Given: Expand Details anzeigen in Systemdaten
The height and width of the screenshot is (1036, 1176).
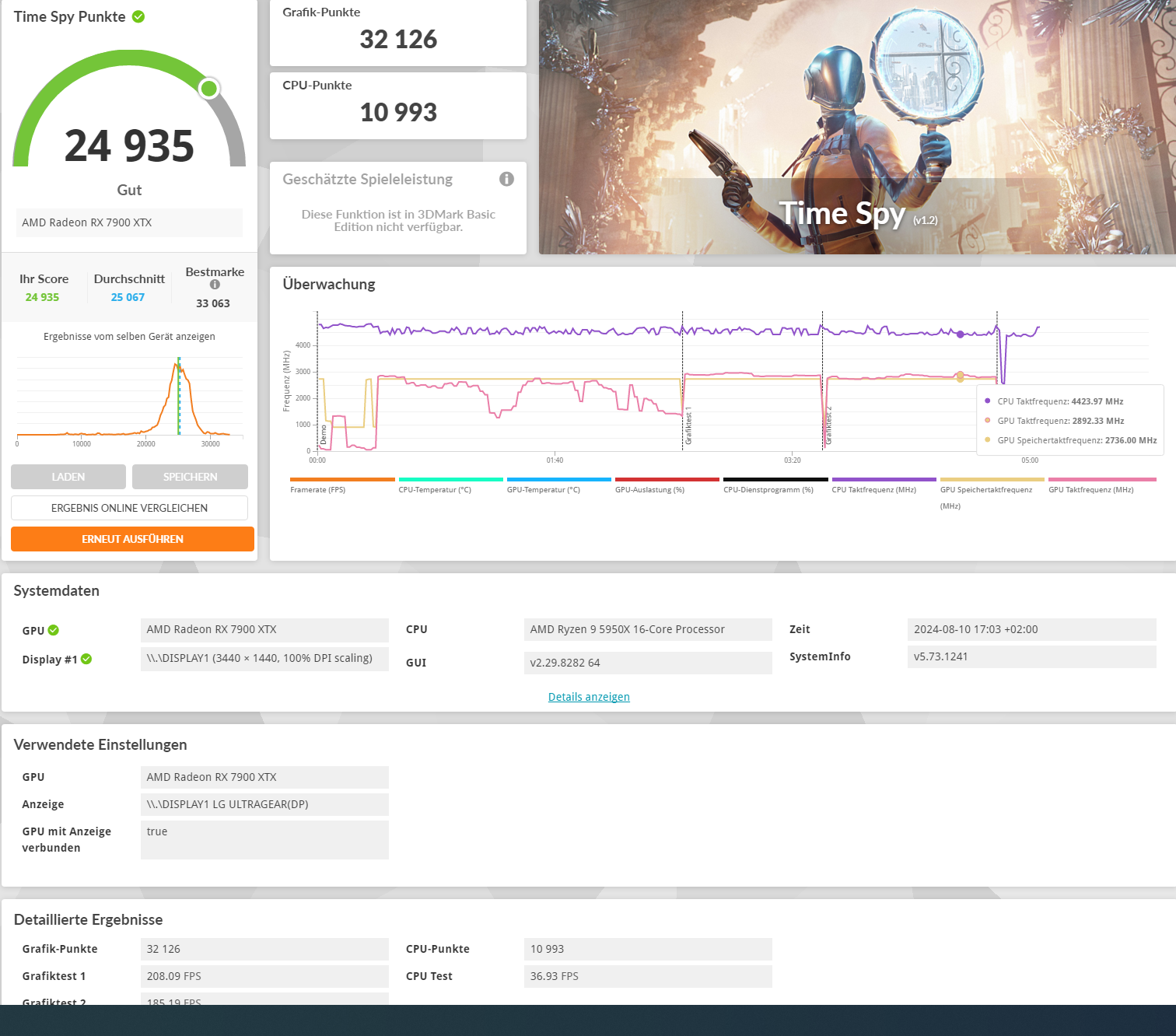Looking at the screenshot, I should click(x=589, y=696).
